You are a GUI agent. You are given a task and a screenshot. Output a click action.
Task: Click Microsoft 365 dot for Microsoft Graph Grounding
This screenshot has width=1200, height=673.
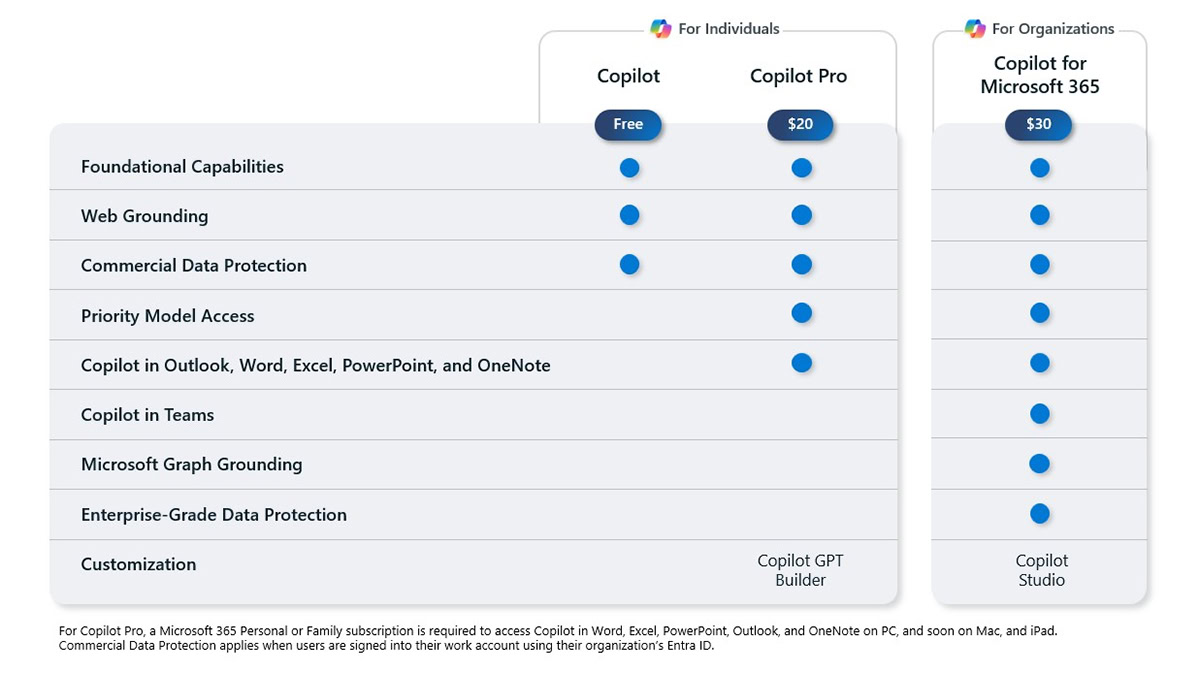tap(1040, 464)
